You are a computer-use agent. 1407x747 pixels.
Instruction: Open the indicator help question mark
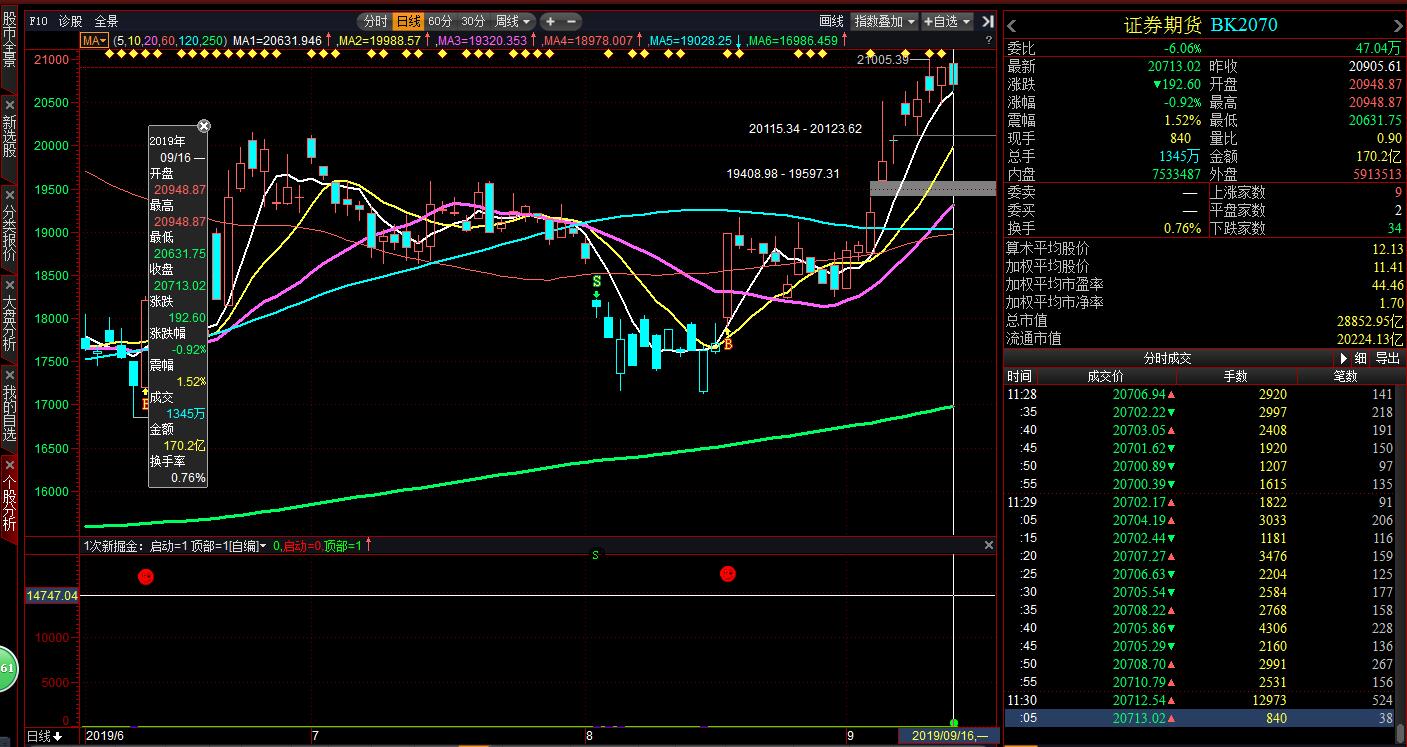click(988, 40)
